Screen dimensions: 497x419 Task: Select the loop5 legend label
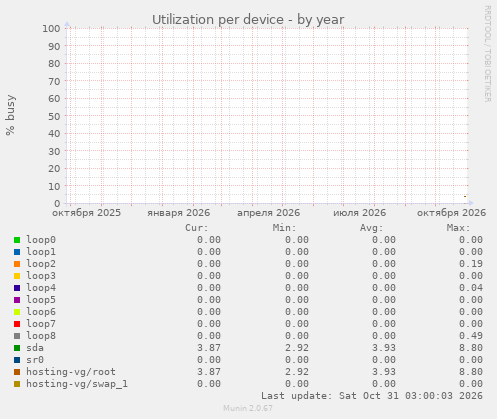click(41, 300)
